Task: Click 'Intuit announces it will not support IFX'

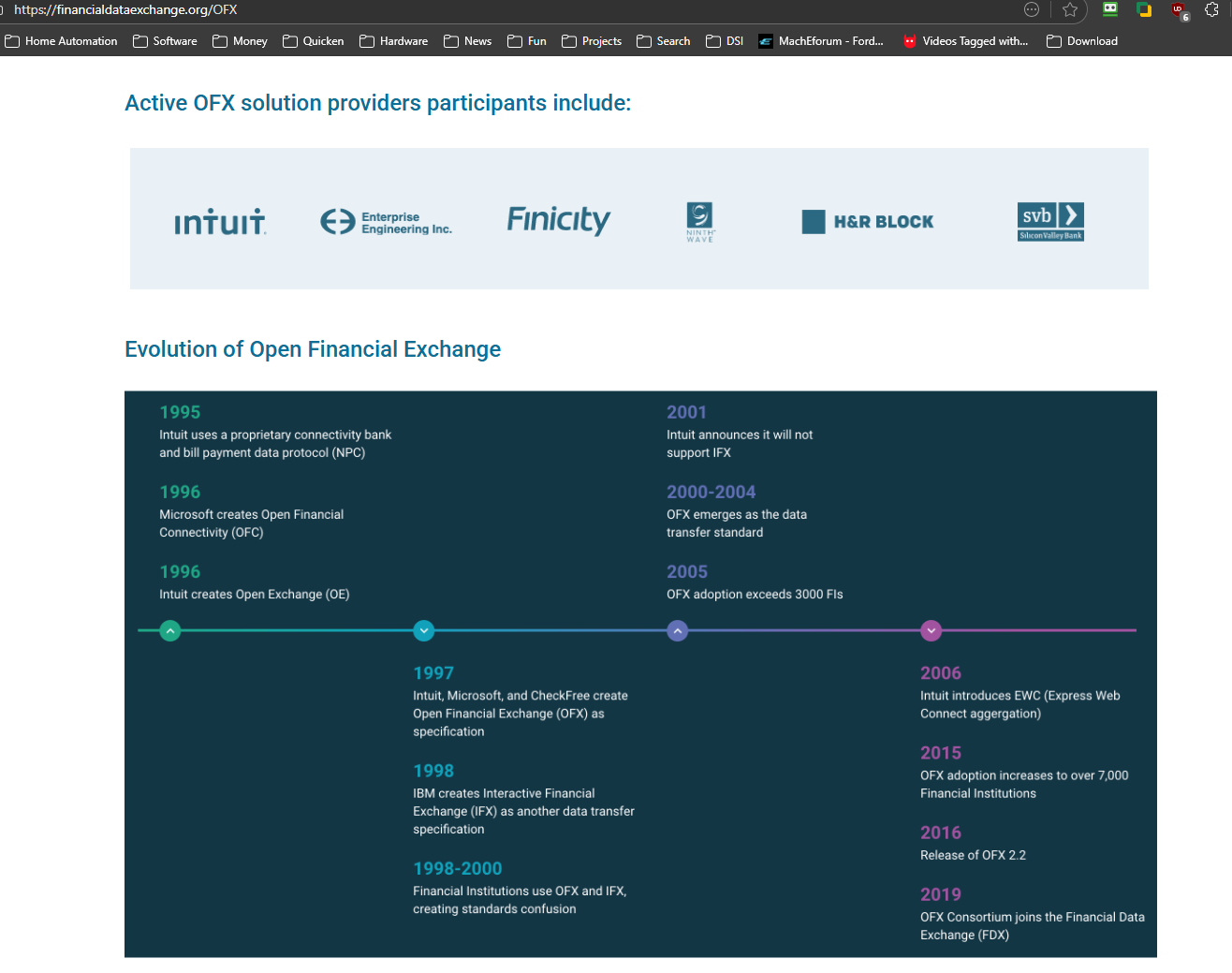Action: pos(740,444)
